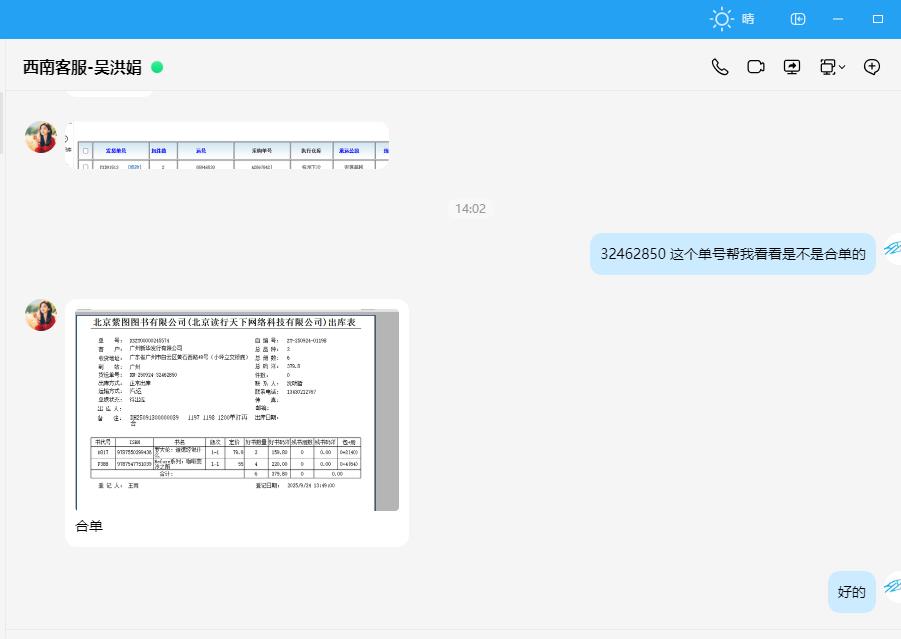The image size is (901, 639).
Task: Click the add-to-chat plus bubble icon
Action: (872, 67)
